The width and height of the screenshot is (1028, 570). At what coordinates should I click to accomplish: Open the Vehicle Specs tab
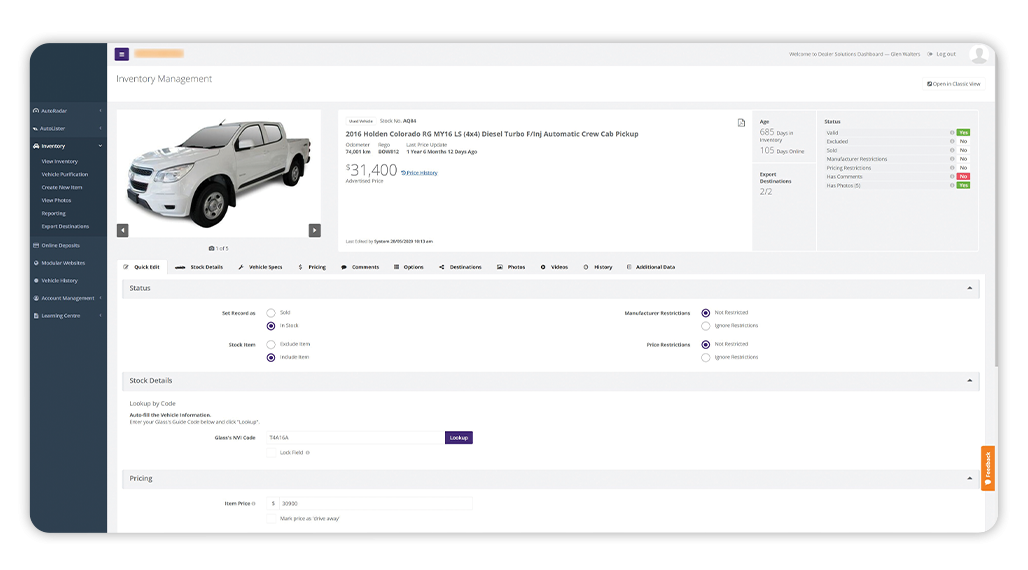[x=260, y=267]
